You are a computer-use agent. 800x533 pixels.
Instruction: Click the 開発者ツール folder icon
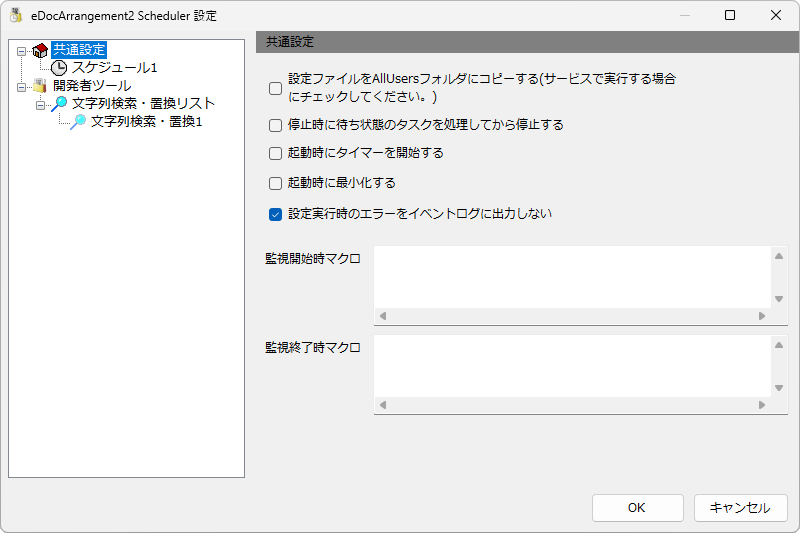pos(40,86)
